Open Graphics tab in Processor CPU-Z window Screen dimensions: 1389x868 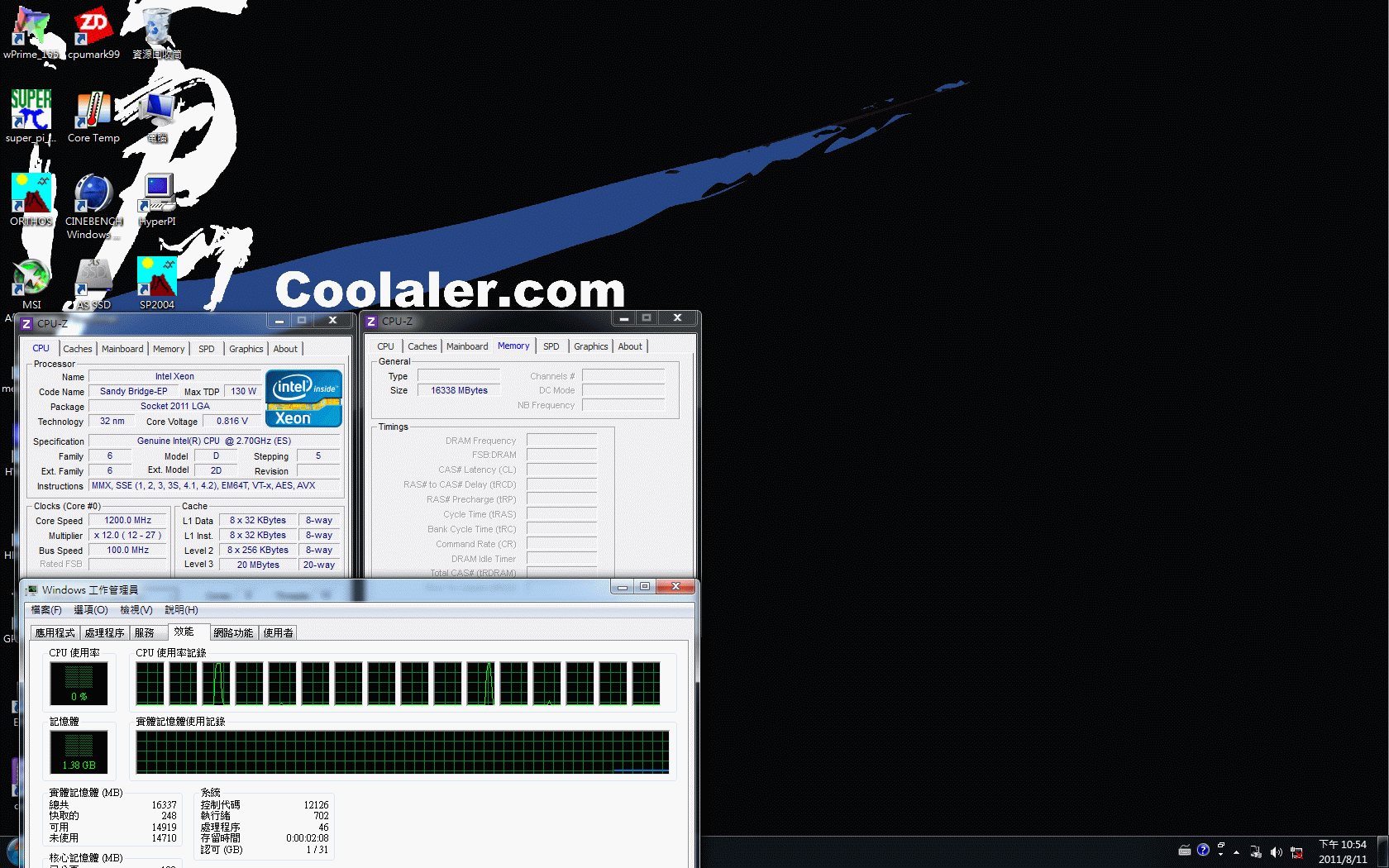pos(246,349)
